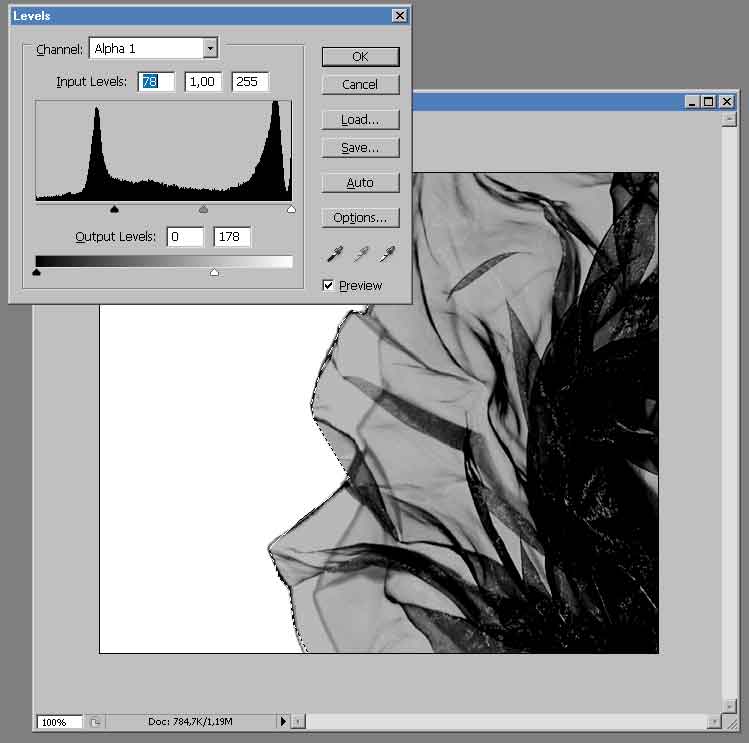Click the histogram display
749x743 pixels.
pos(163,151)
